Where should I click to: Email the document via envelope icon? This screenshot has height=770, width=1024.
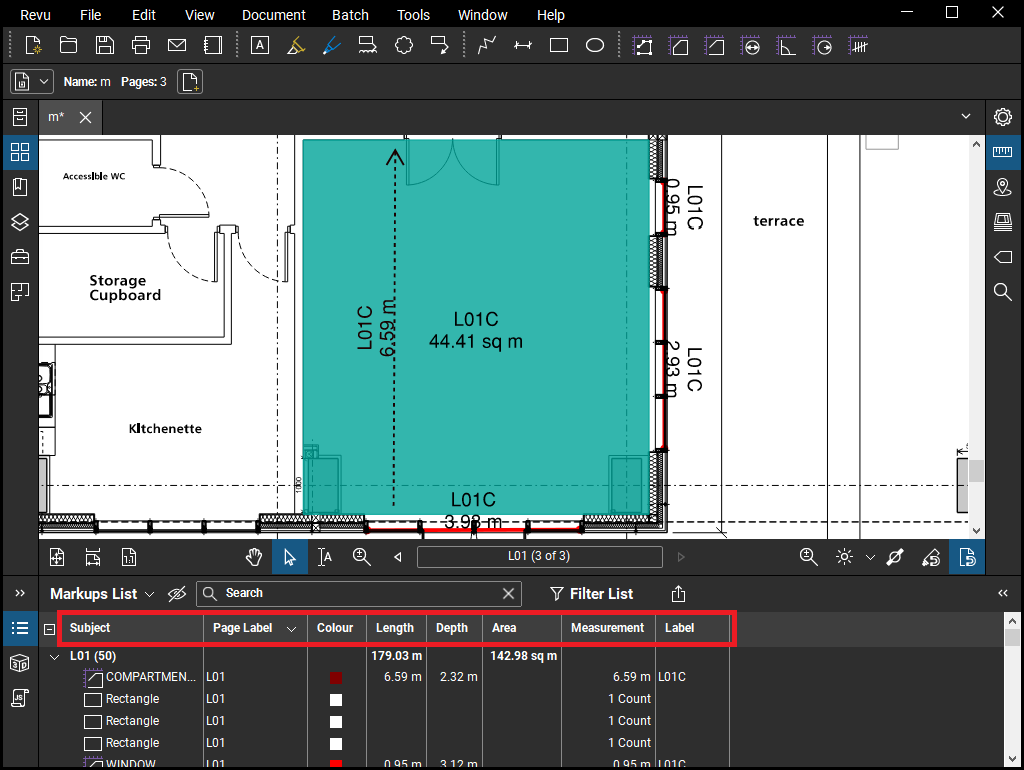177,46
